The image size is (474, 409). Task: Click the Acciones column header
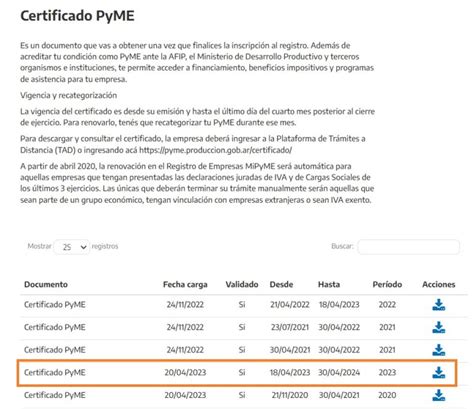coord(439,284)
